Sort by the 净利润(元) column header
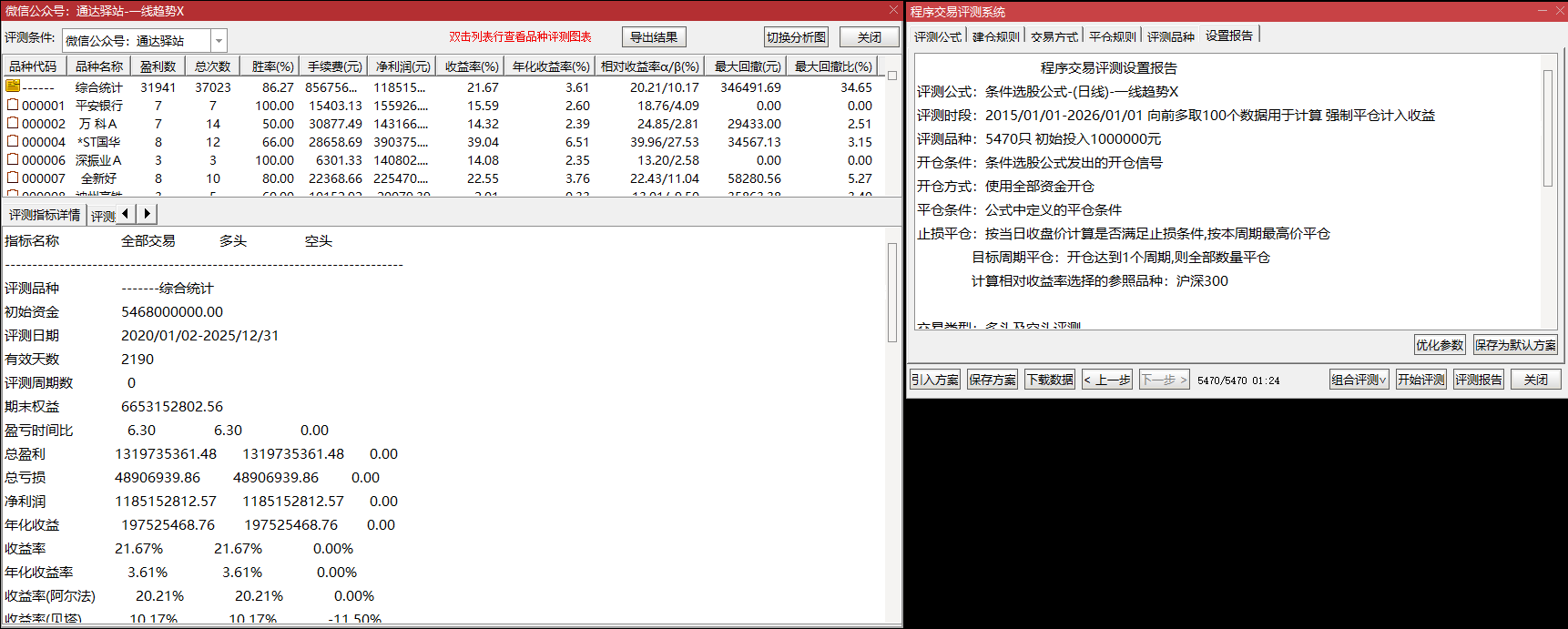The width and height of the screenshot is (1568, 629). (x=402, y=66)
